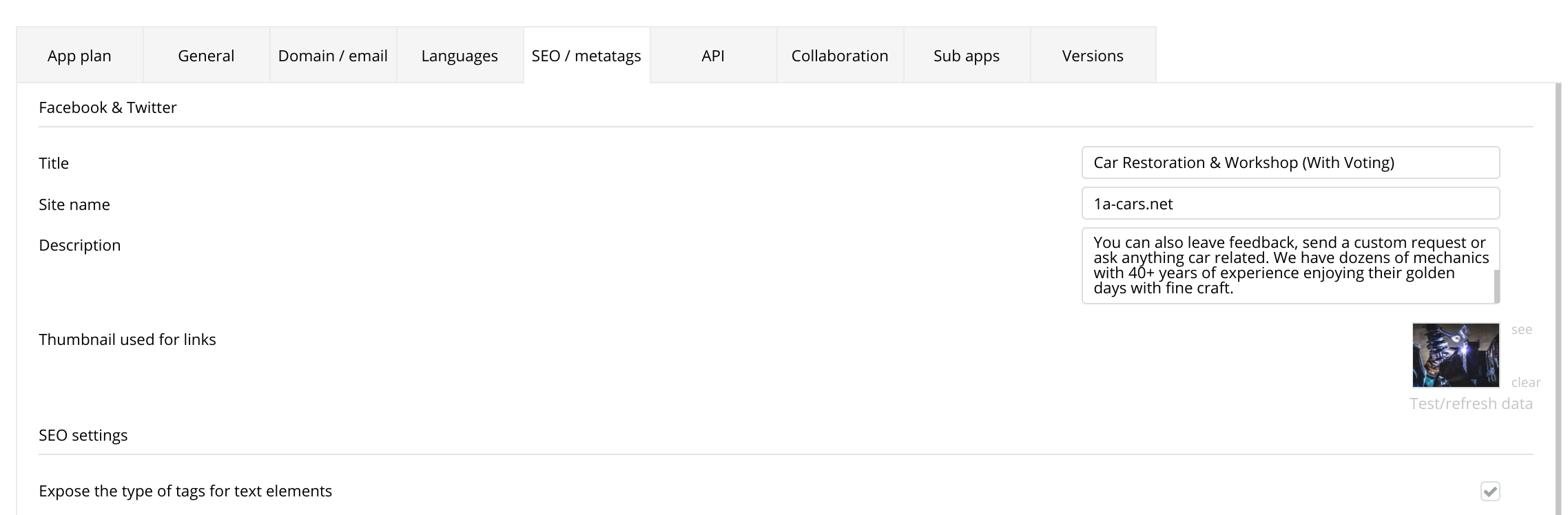
Task: Select the SEO / metatags tab
Action: click(x=586, y=56)
